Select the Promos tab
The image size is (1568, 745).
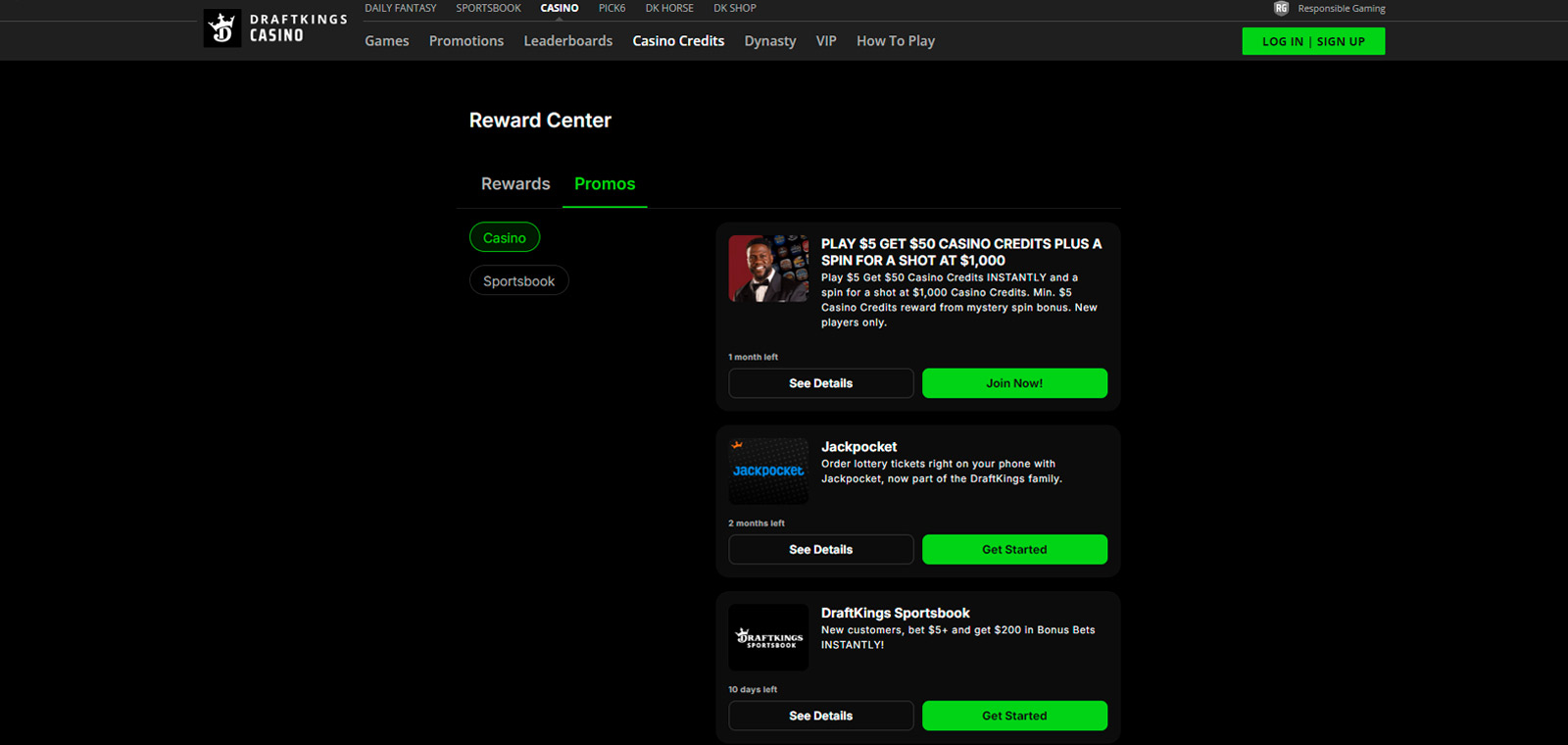tap(605, 184)
